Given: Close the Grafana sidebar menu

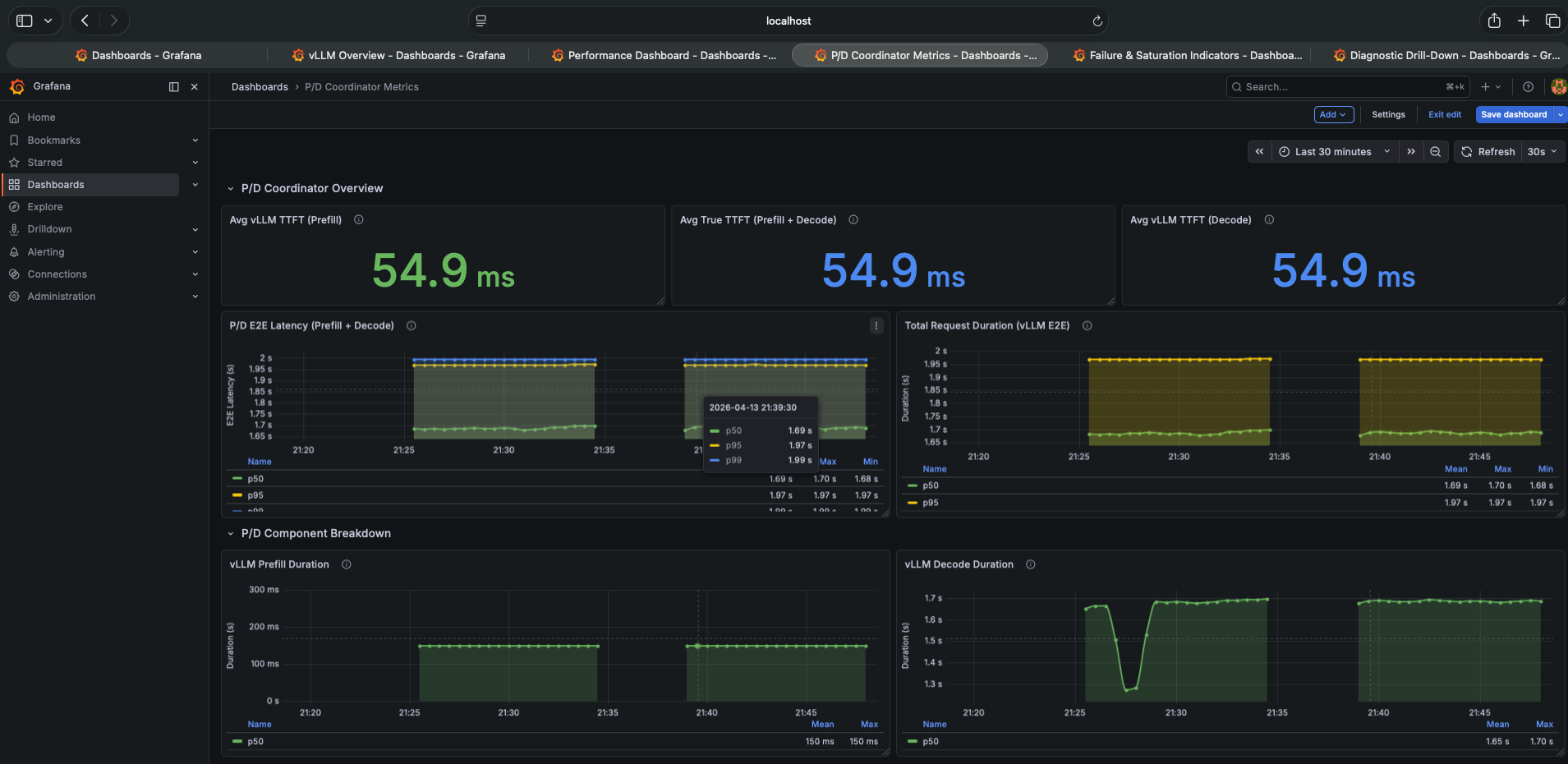Looking at the screenshot, I should 195,86.
